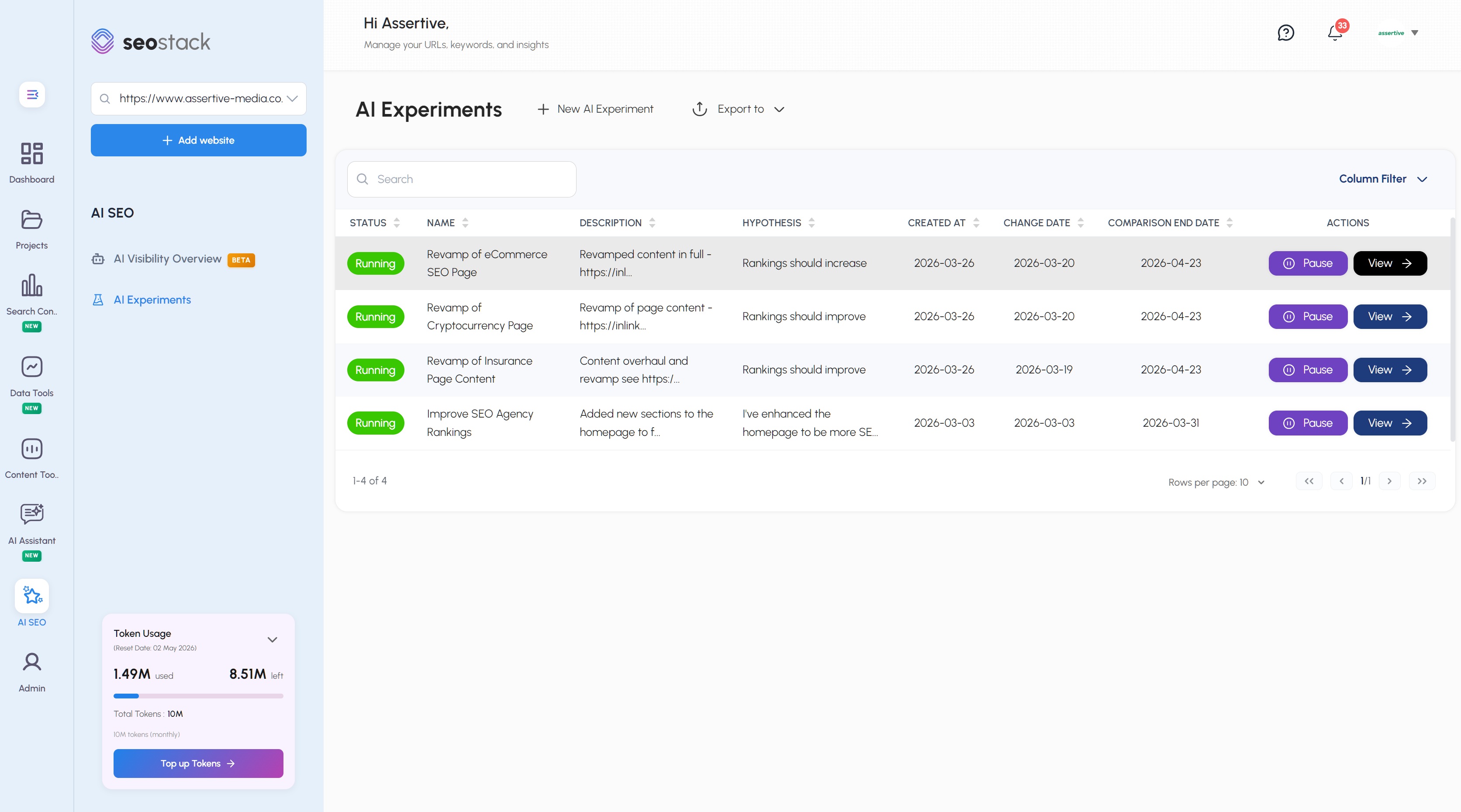
Task: Create a New AI Experiment
Action: tap(594, 109)
